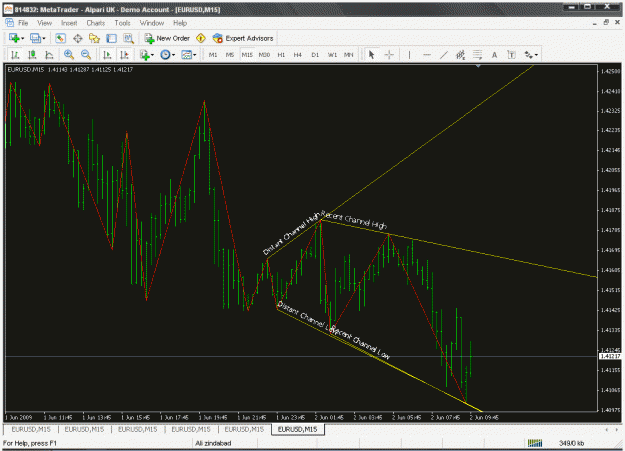Open the New Chart dropdown
This screenshot has width=625, height=451.
[x=17, y=38]
